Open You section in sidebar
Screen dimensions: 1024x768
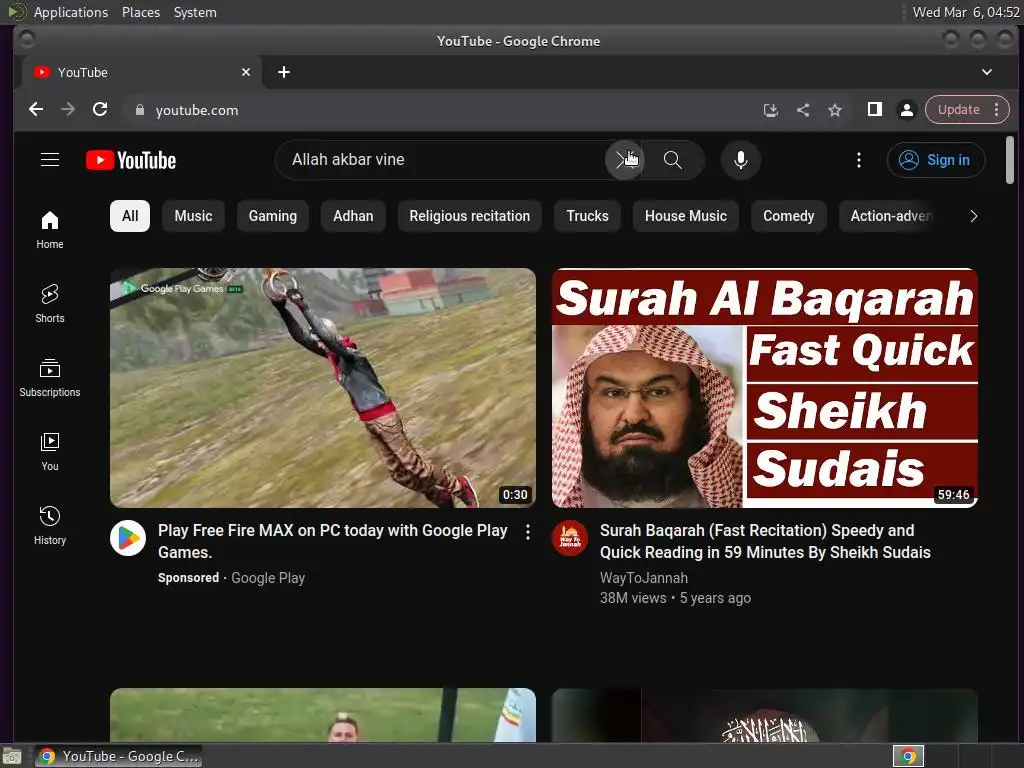point(50,451)
